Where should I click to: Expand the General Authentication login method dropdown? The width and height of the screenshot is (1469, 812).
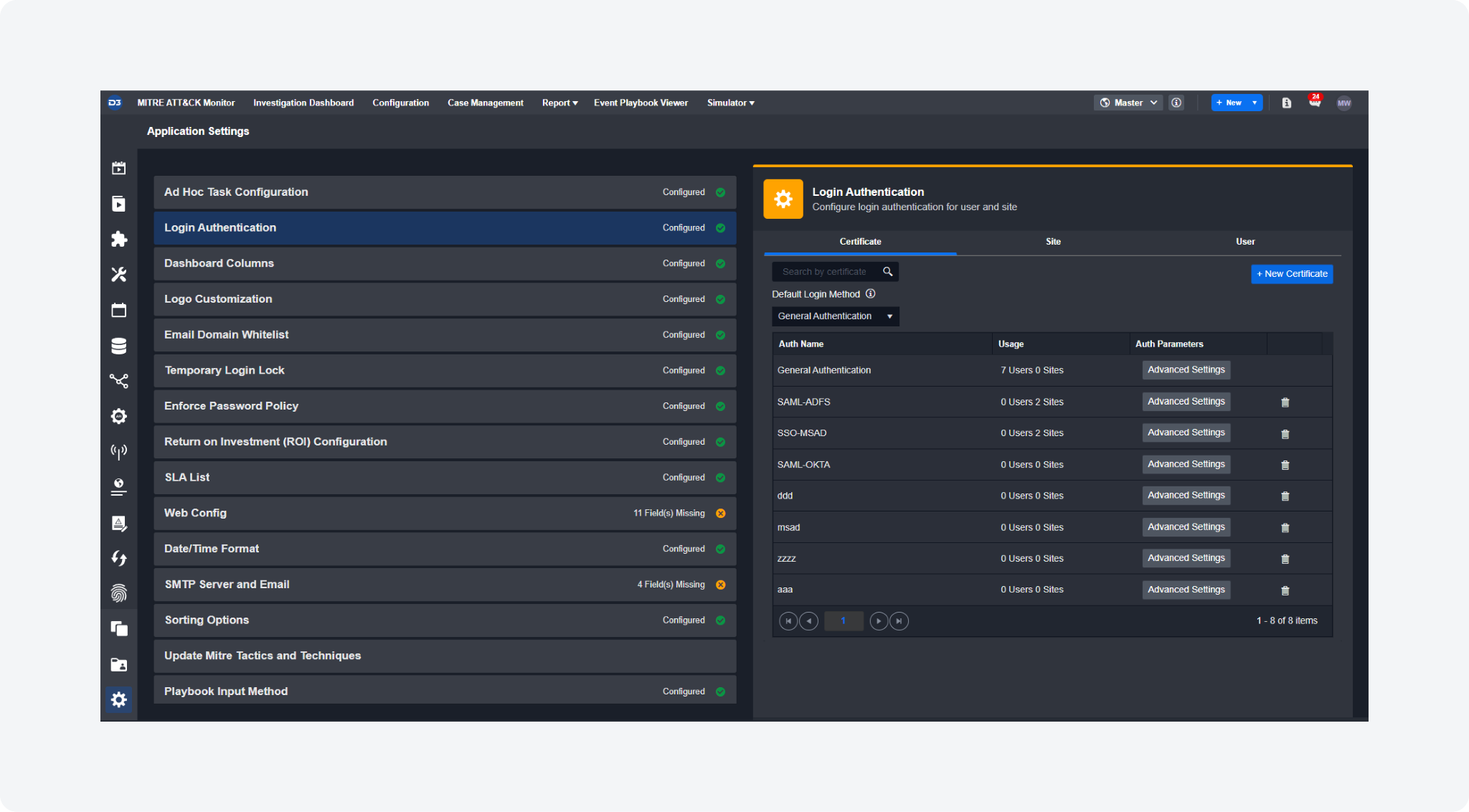pos(835,316)
